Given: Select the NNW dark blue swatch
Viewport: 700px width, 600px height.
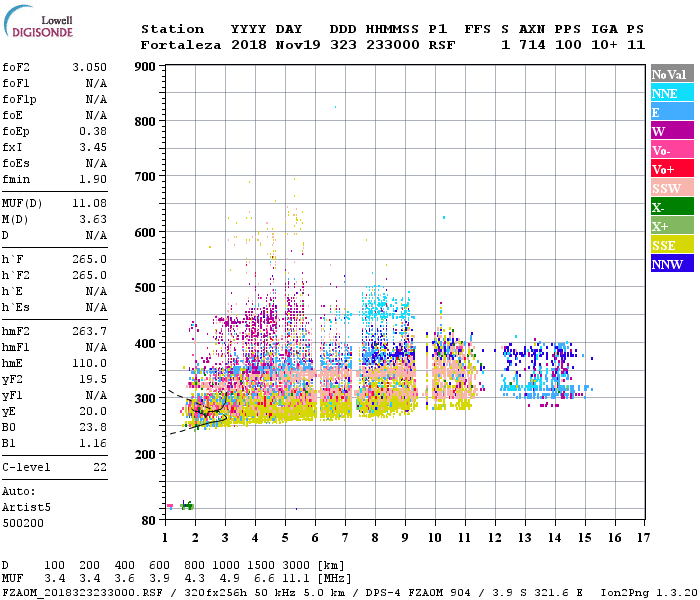Looking at the screenshot, I should [672, 263].
